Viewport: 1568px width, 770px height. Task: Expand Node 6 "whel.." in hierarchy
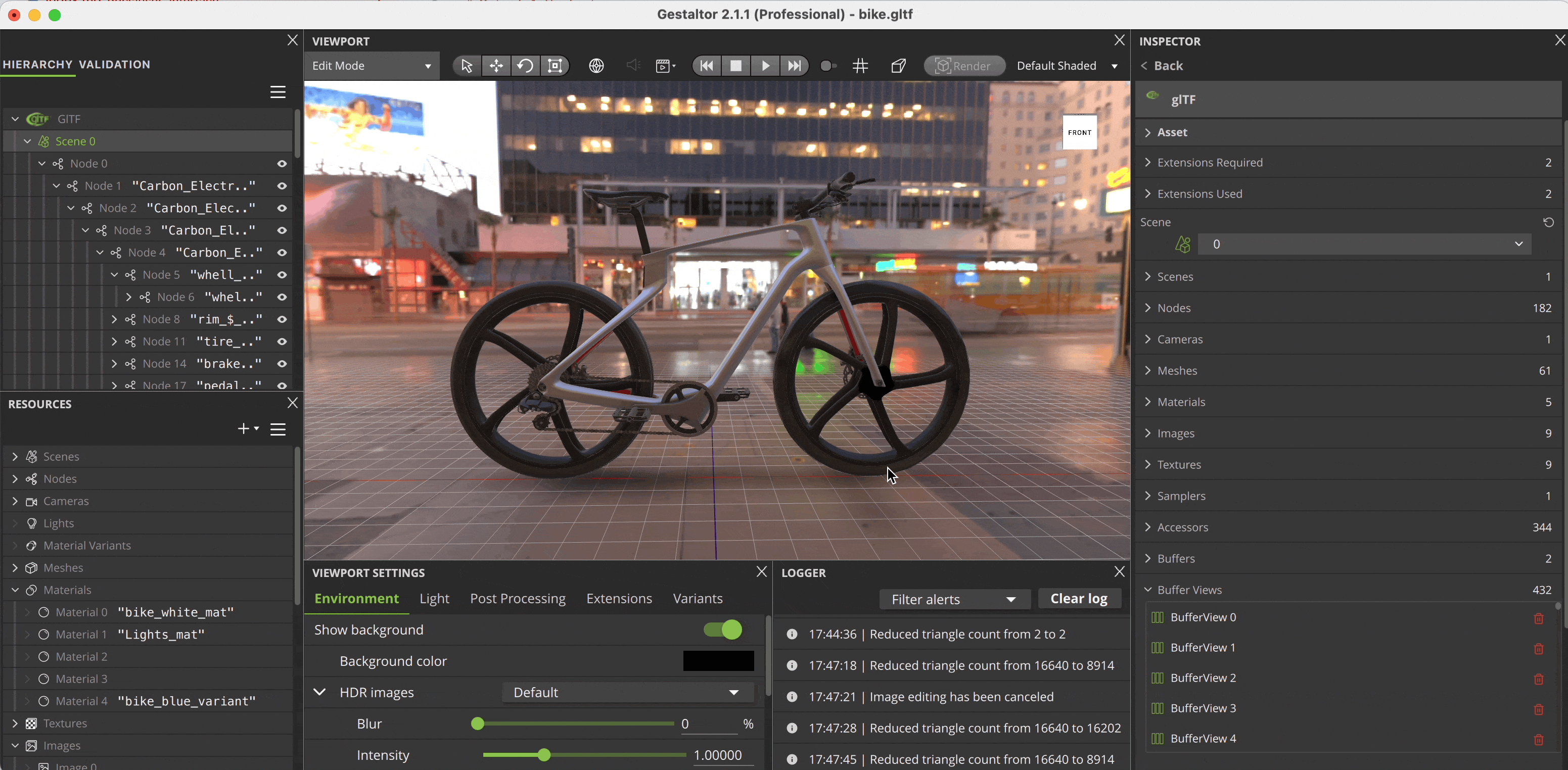[x=128, y=297]
